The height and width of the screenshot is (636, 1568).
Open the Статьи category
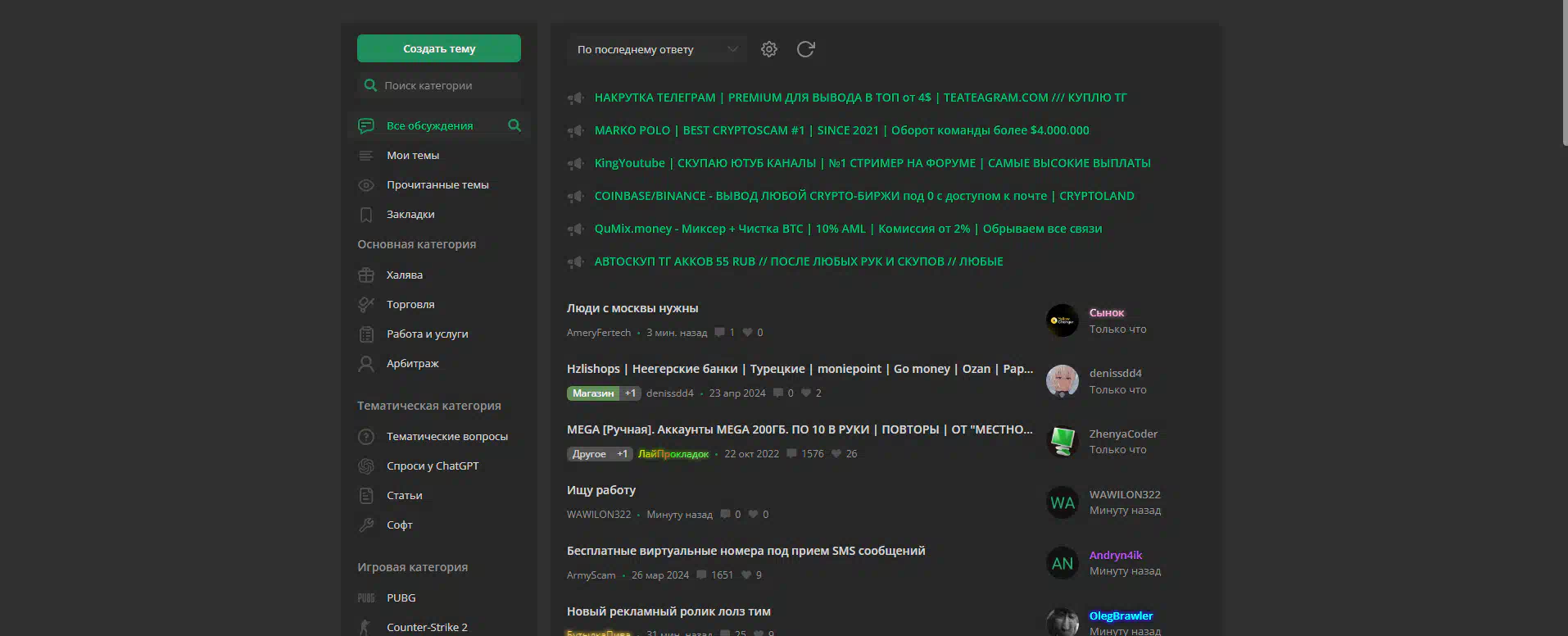point(405,495)
